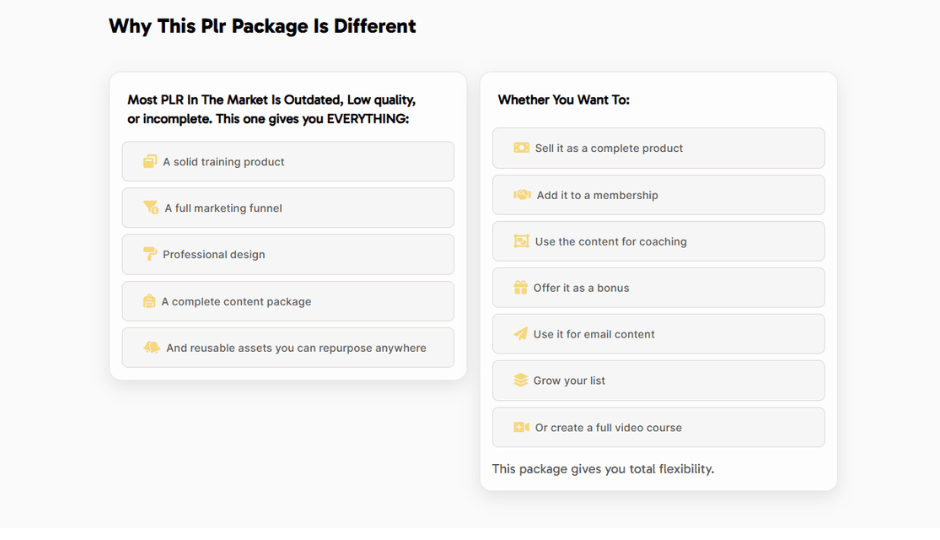This screenshot has width=940, height=540.
Task: Click the stacked cards icon beside solid training product
Action: pyautogui.click(x=150, y=161)
